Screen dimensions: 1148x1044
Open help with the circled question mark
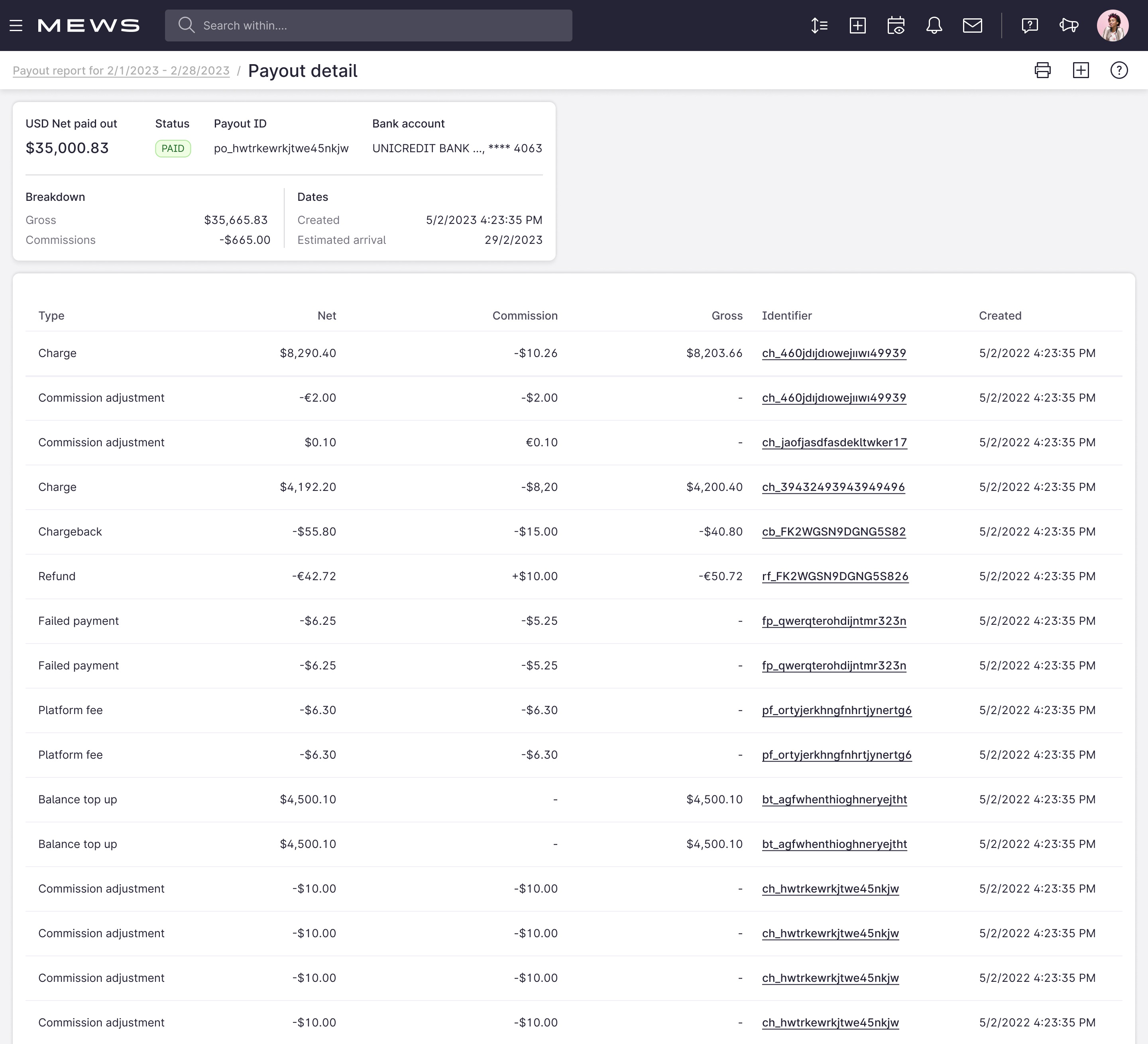coord(1119,70)
